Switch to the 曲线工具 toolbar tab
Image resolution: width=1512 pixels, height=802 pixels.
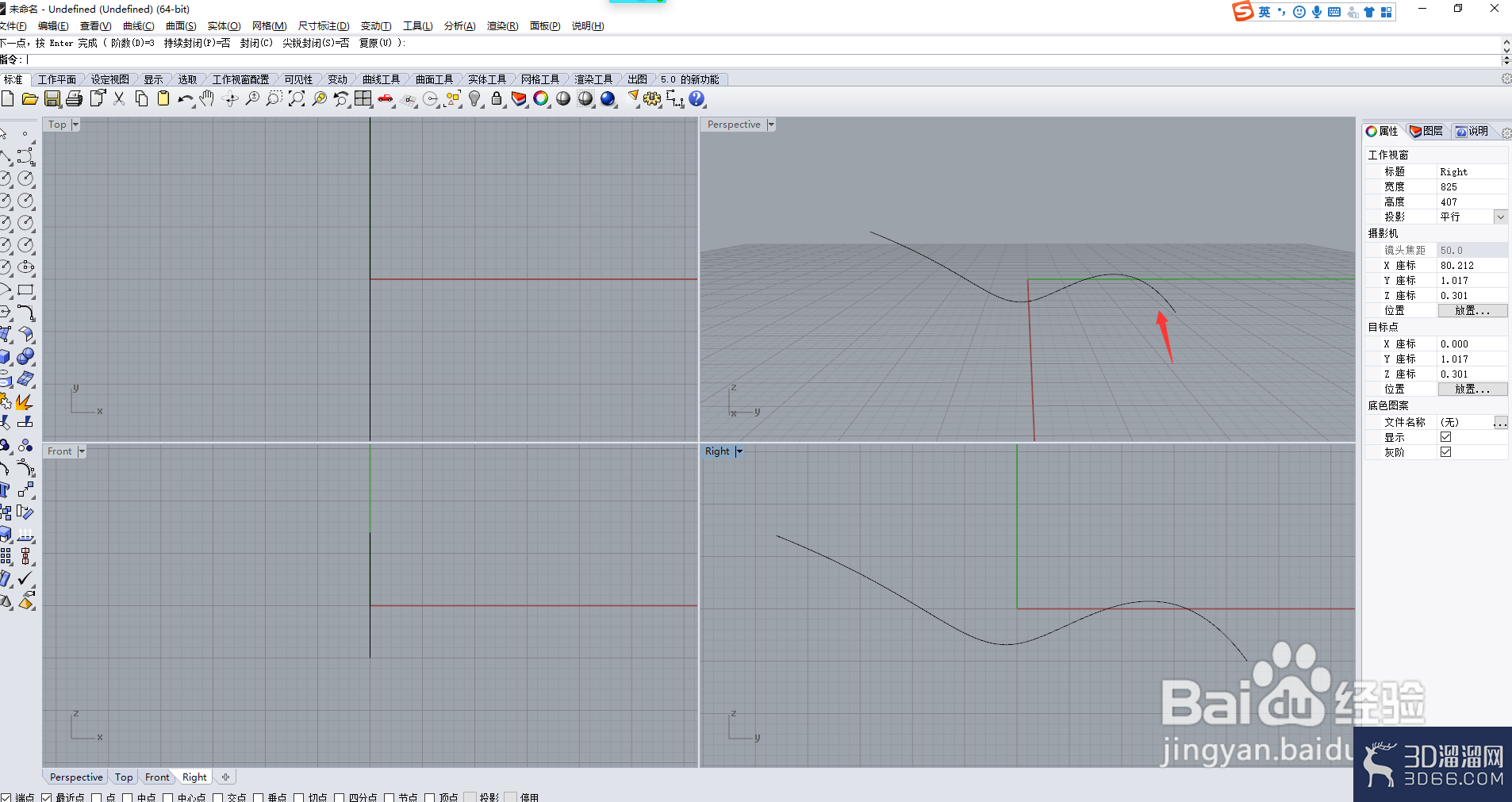tap(381, 79)
